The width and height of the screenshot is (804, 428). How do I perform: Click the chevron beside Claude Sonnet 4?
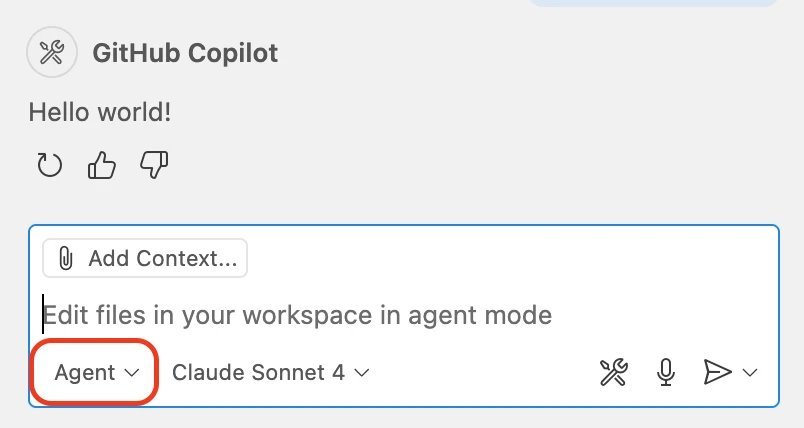[x=362, y=373]
